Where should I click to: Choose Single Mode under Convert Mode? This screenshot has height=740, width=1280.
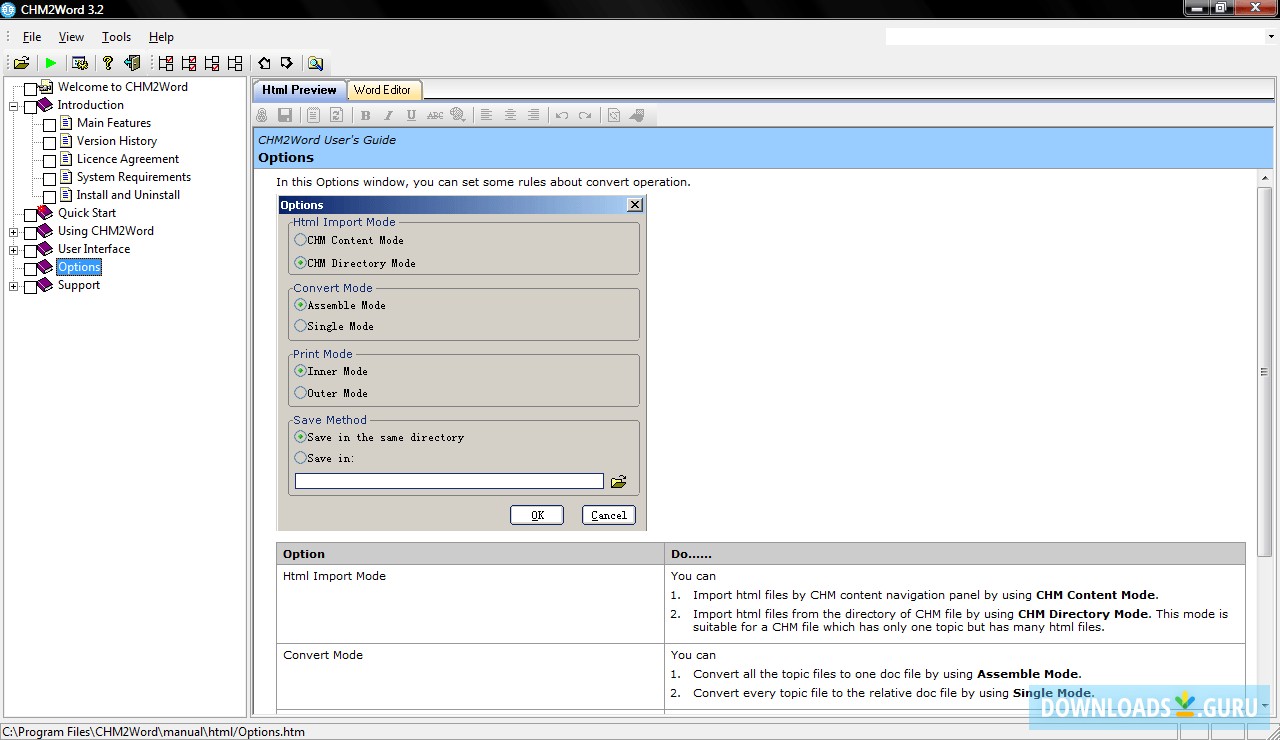tap(301, 325)
